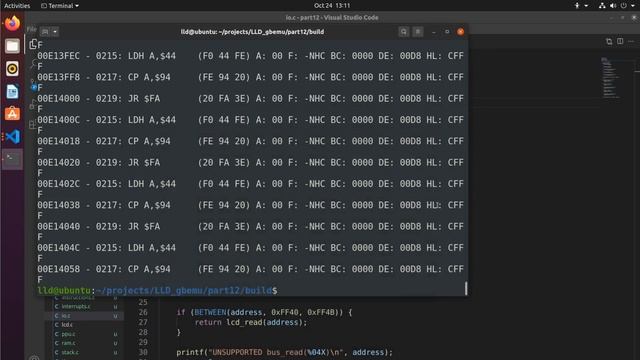
Task: Open the Files manager in the dock
Action: [12, 46]
